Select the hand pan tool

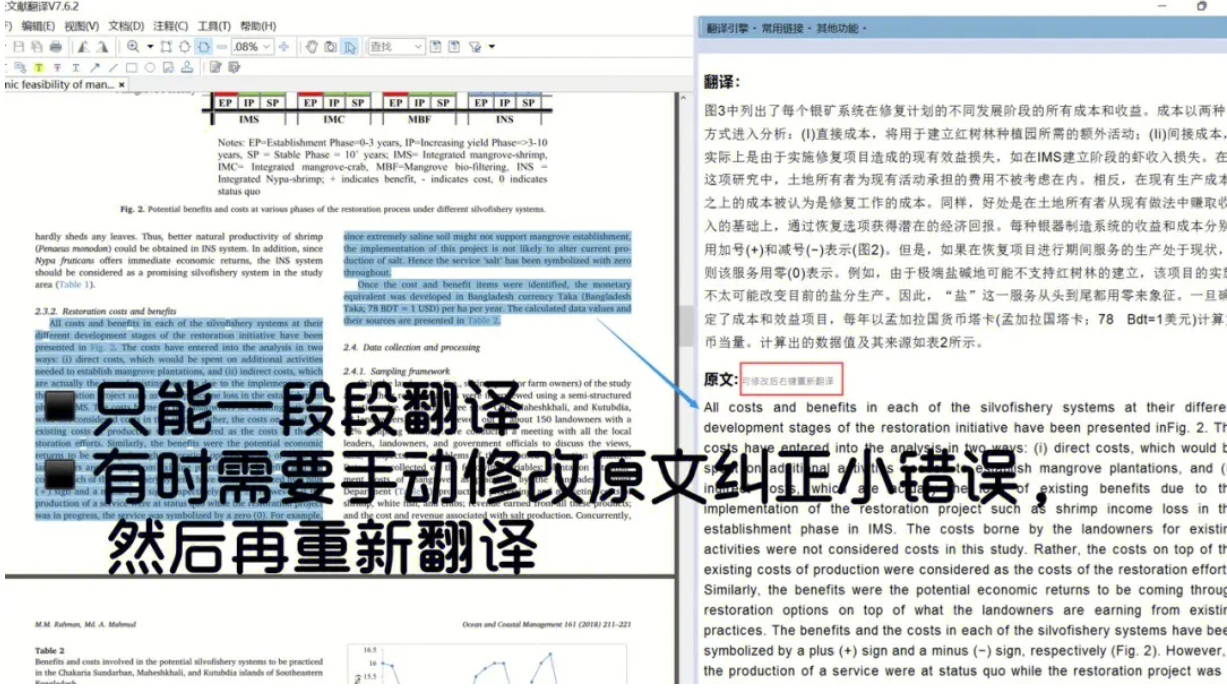(x=312, y=46)
